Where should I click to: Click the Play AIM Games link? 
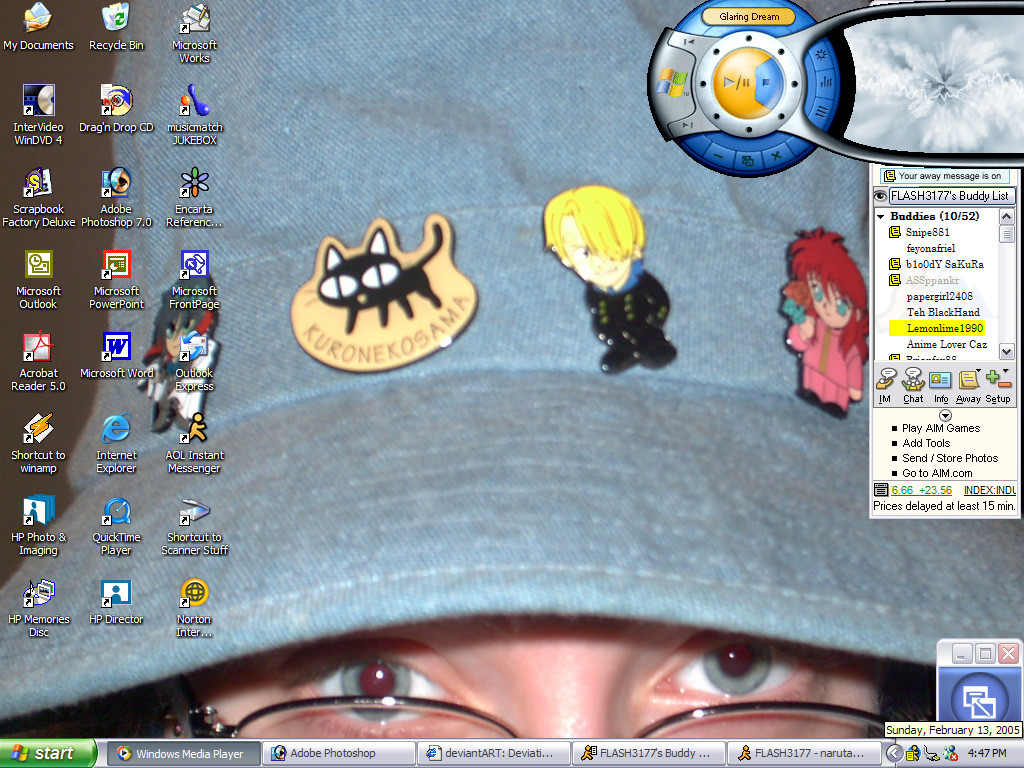[941, 428]
